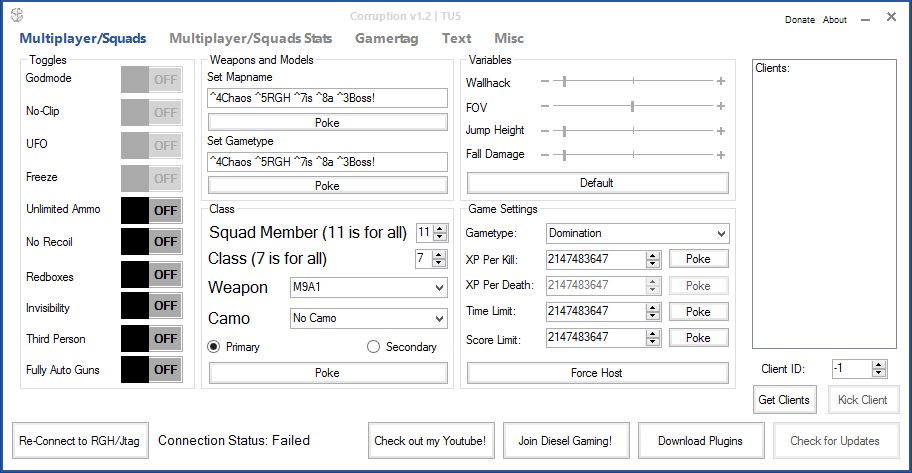Toggle the Unlimited Ammo switch
Image resolution: width=912 pixels, height=473 pixels.
point(151,210)
